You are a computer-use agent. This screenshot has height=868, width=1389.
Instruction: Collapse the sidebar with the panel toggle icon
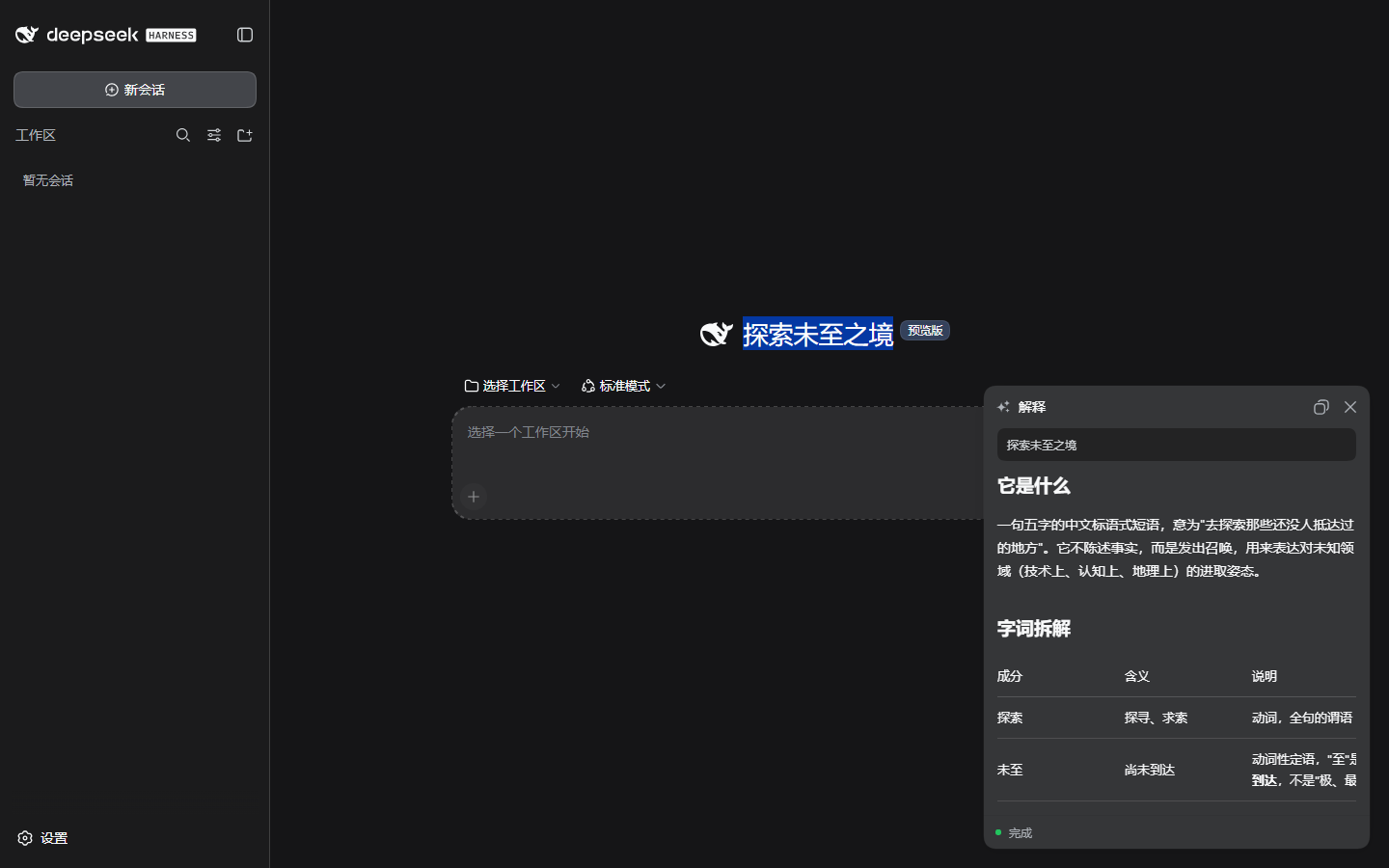pyautogui.click(x=245, y=35)
